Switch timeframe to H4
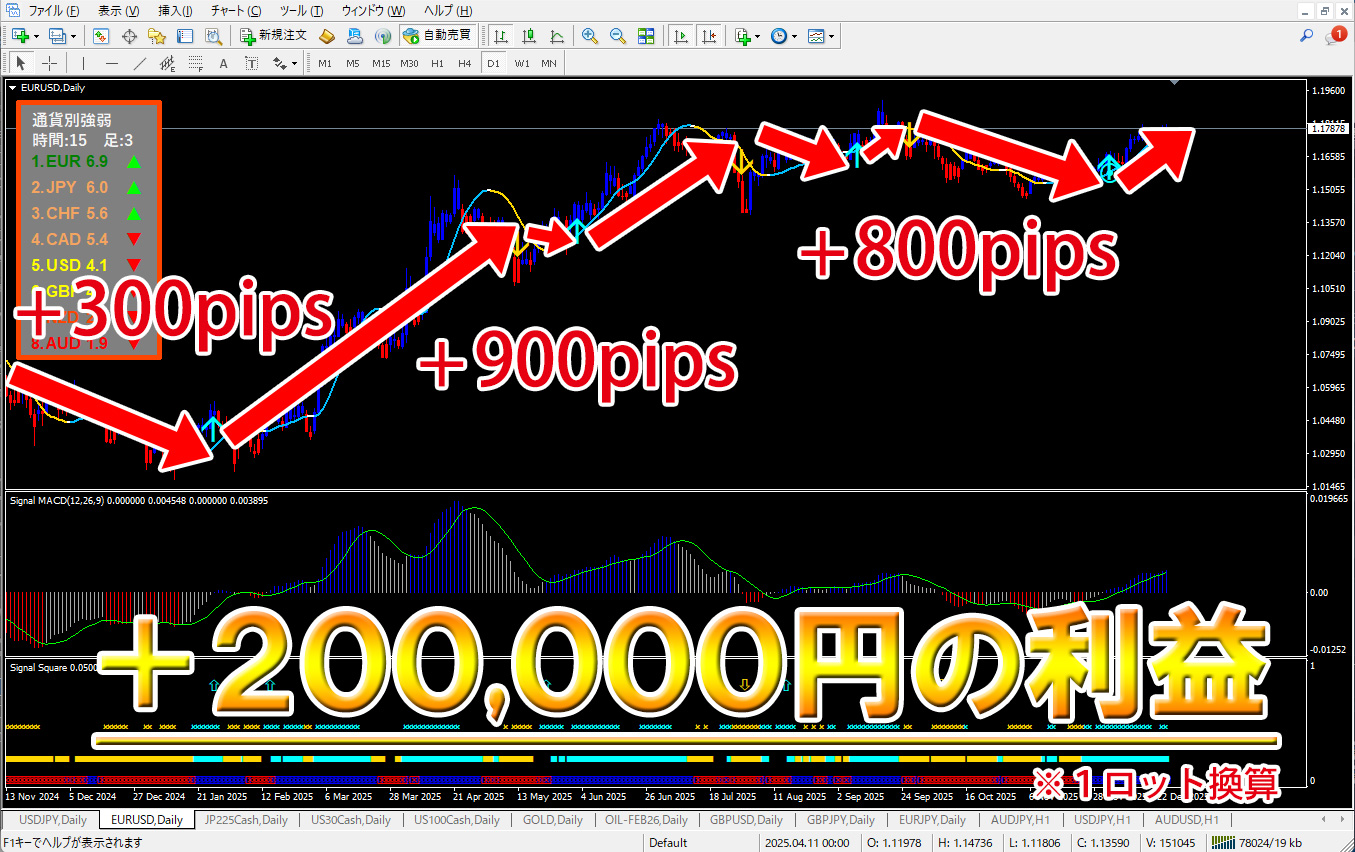 (464, 63)
